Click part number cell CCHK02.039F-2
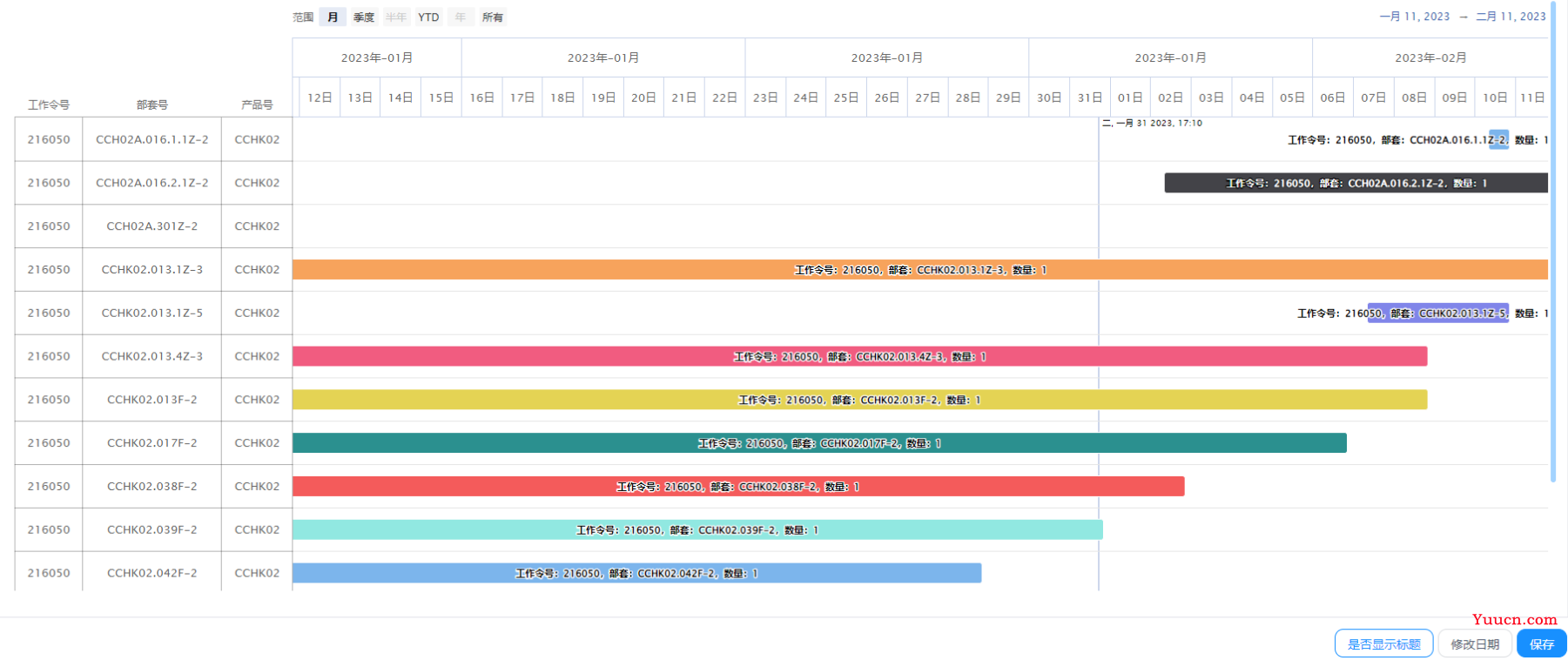This screenshot has width=1568, height=667. (152, 529)
